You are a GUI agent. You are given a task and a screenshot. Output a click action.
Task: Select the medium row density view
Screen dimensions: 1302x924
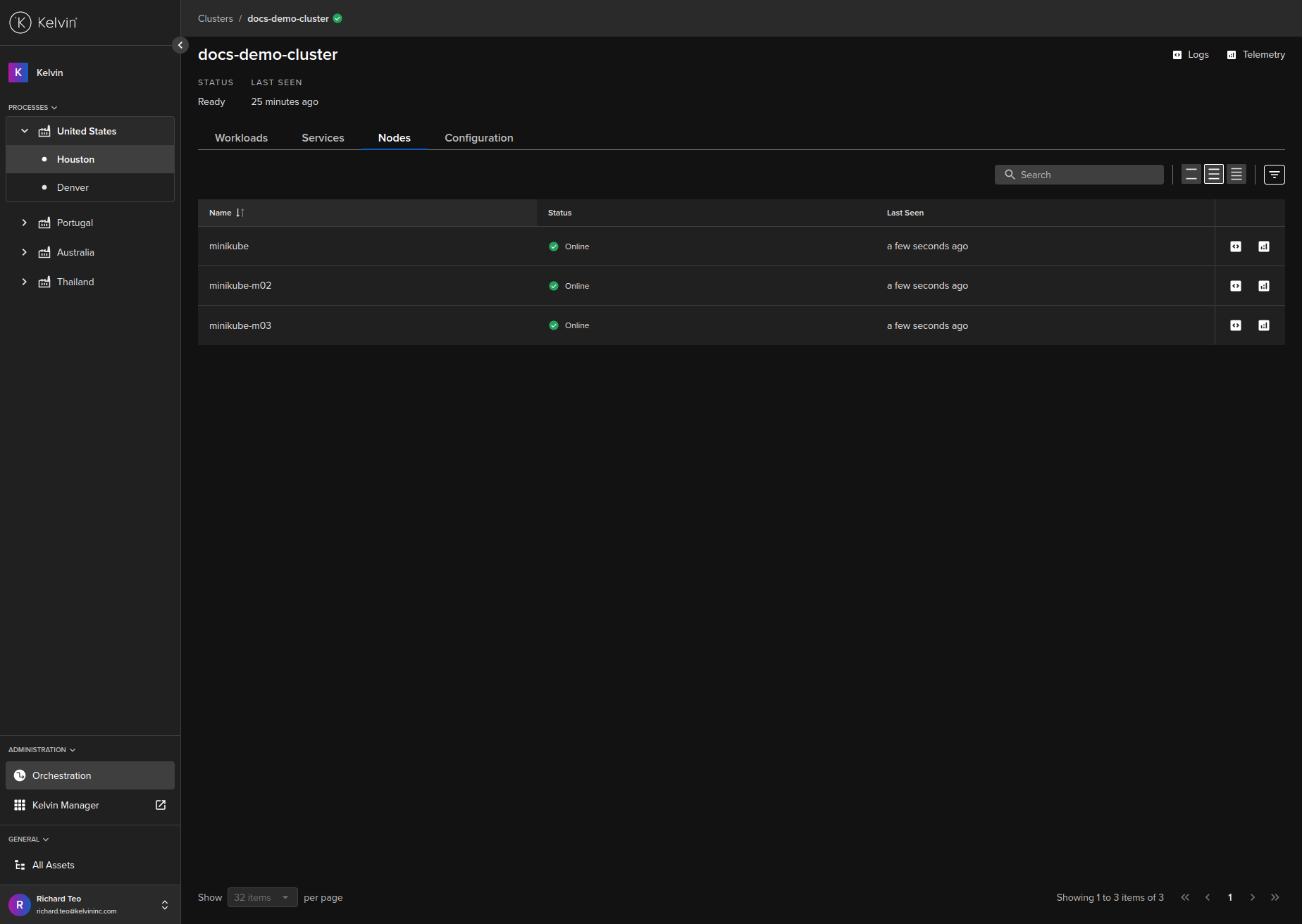click(x=1214, y=175)
